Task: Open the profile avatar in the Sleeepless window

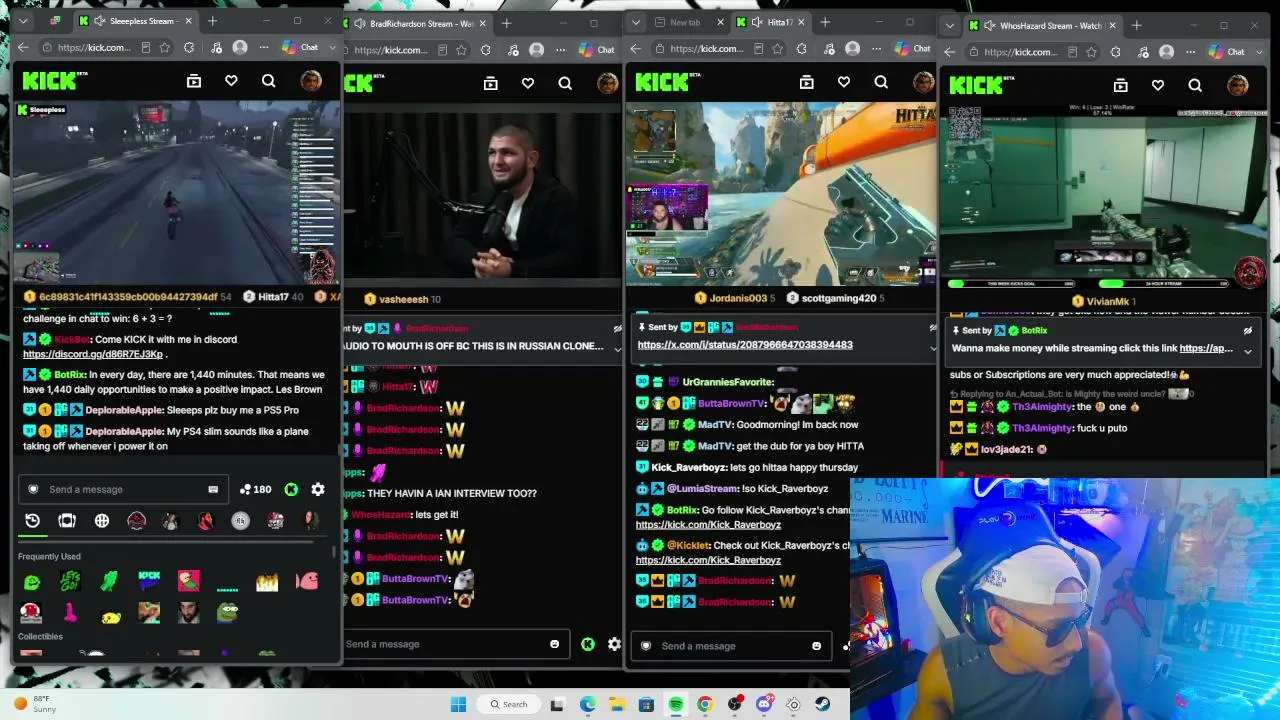Action: click(x=311, y=81)
